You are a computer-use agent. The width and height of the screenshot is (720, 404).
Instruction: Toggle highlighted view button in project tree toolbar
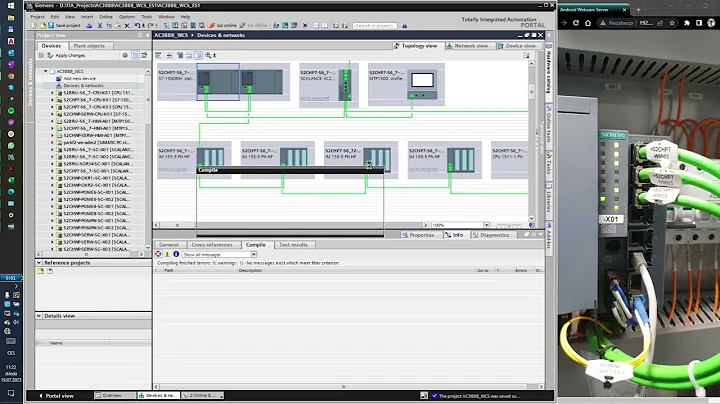pyautogui.click(x=135, y=55)
